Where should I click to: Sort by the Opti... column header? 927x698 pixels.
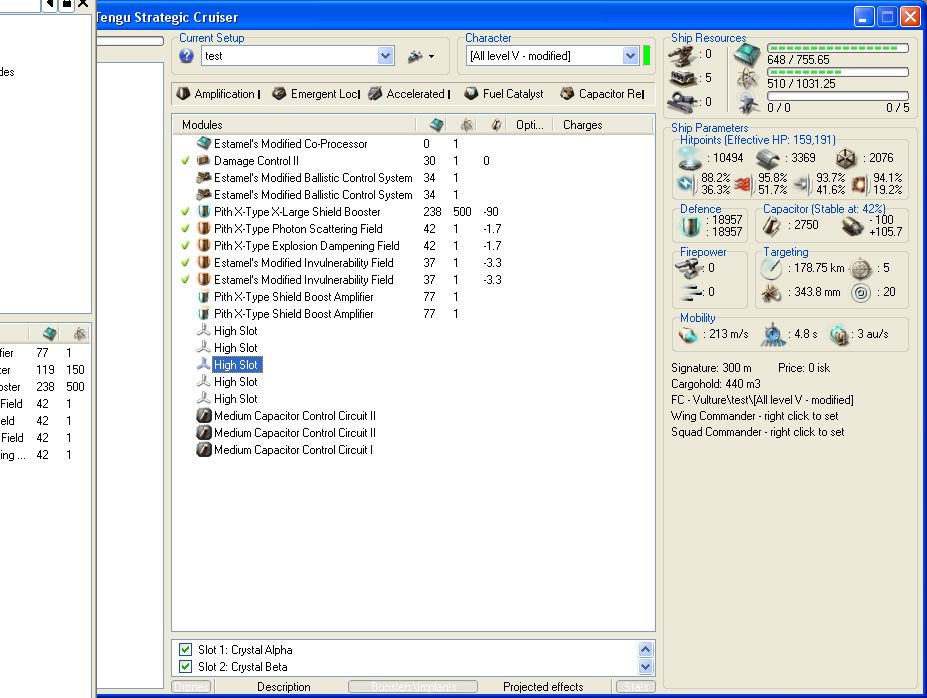click(530, 125)
